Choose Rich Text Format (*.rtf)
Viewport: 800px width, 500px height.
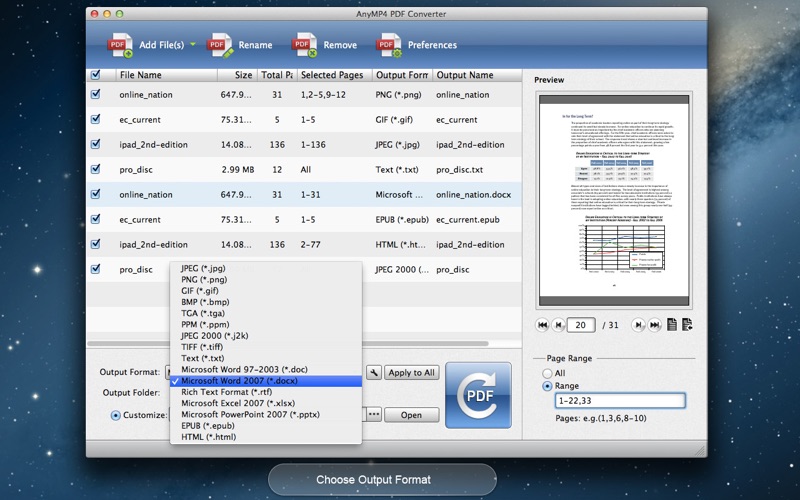click(x=266, y=392)
